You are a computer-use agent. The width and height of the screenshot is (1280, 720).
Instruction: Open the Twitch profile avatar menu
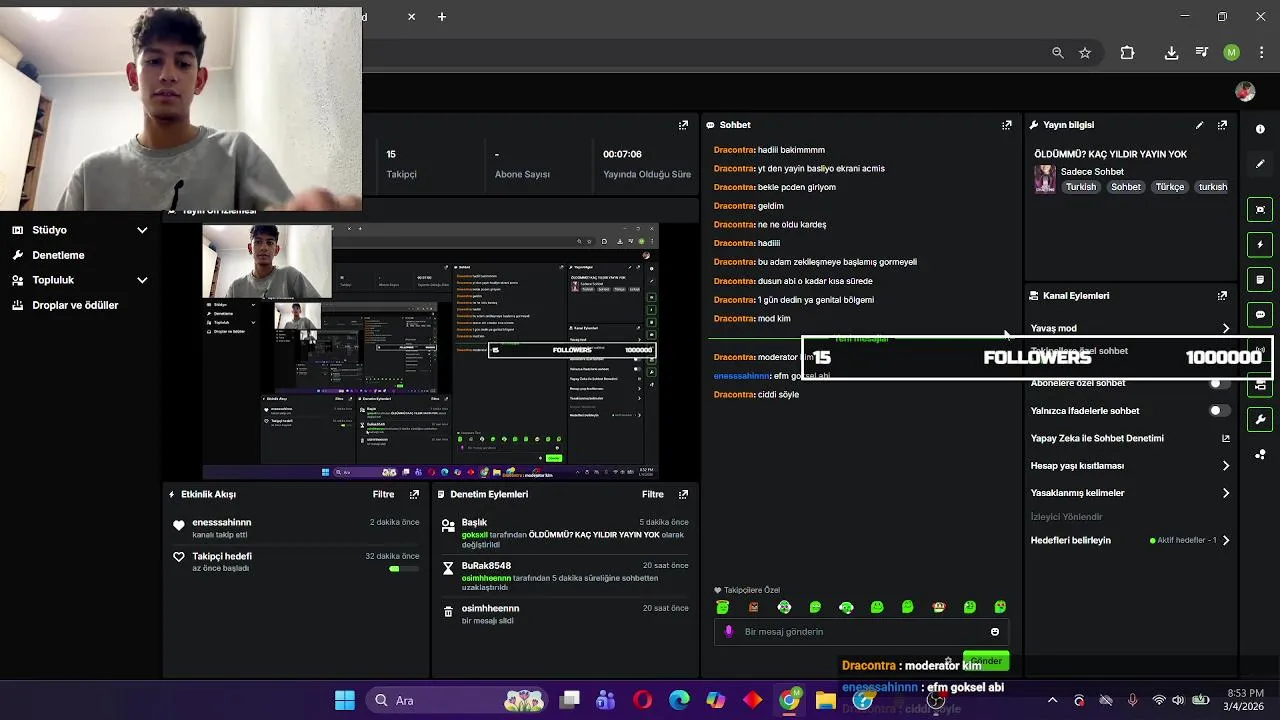(1245, 91)
